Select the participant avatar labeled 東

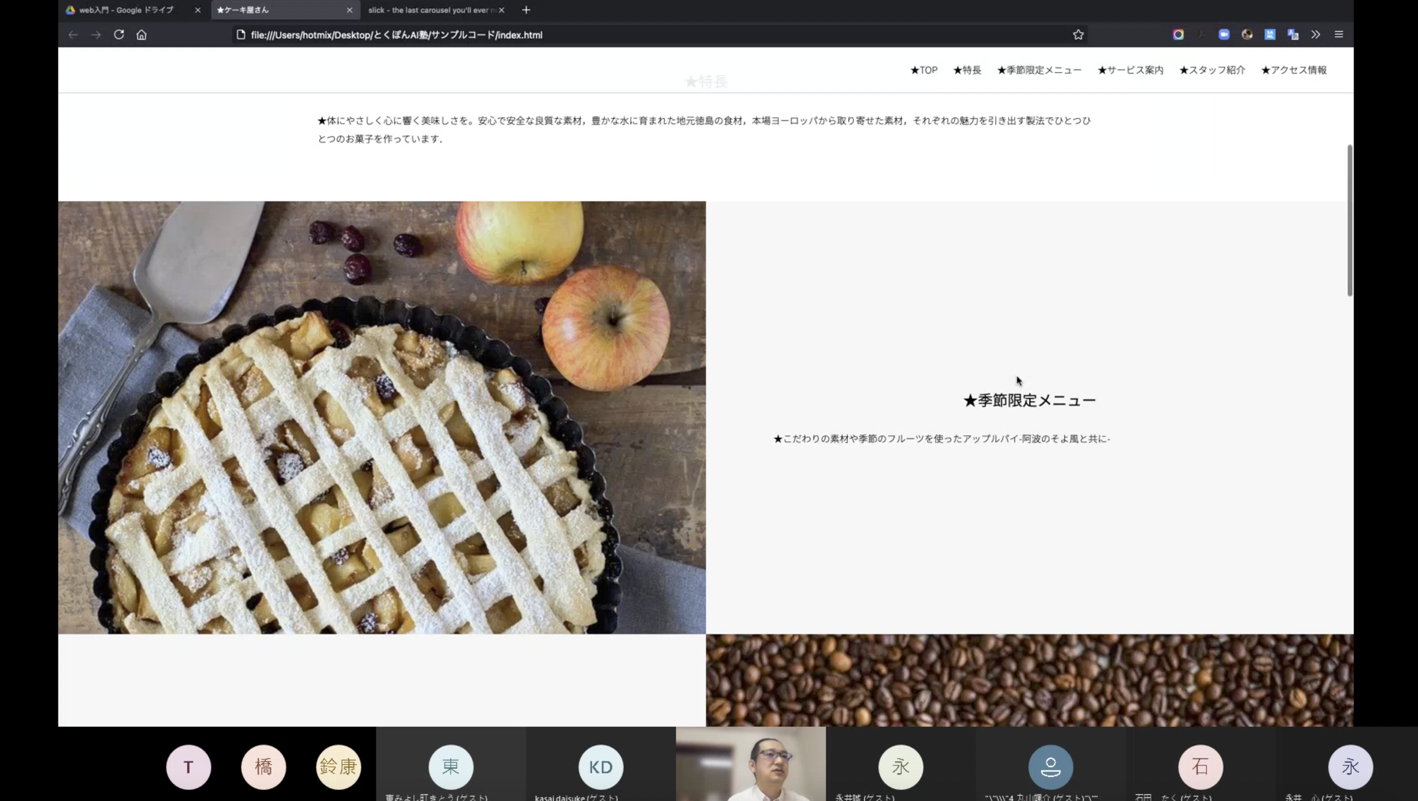click(x=451, y=767)
